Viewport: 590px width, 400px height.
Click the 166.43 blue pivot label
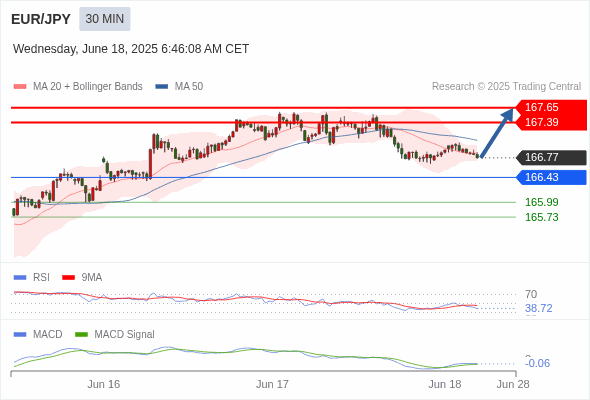[552, 177]
